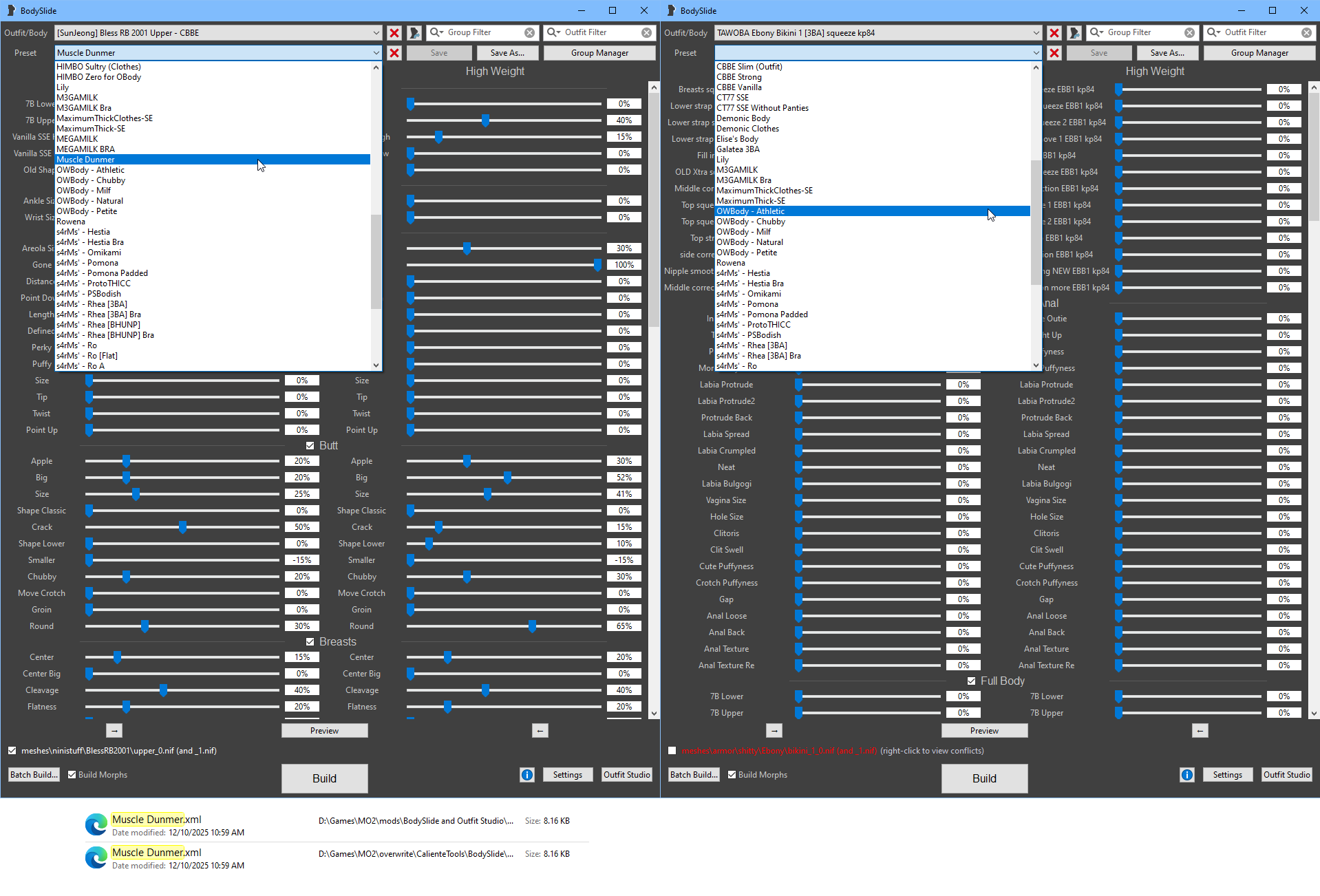Toggle the Breasts category checkbox
The width and height of the screenshot is (1320, 896).
pos(310,642)
